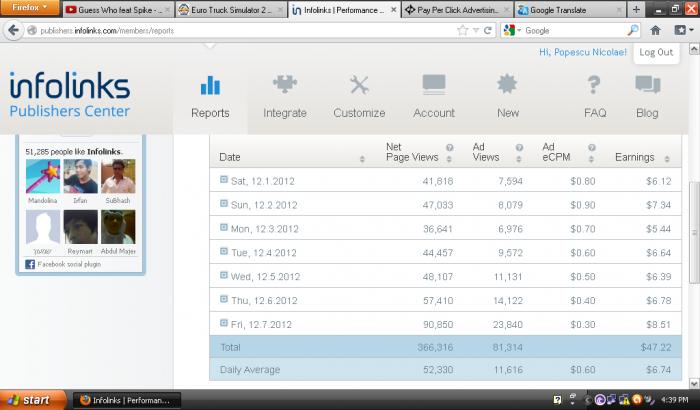Click the scrollbar down arrow
The image size is (700, 410).
pos(694,383)
